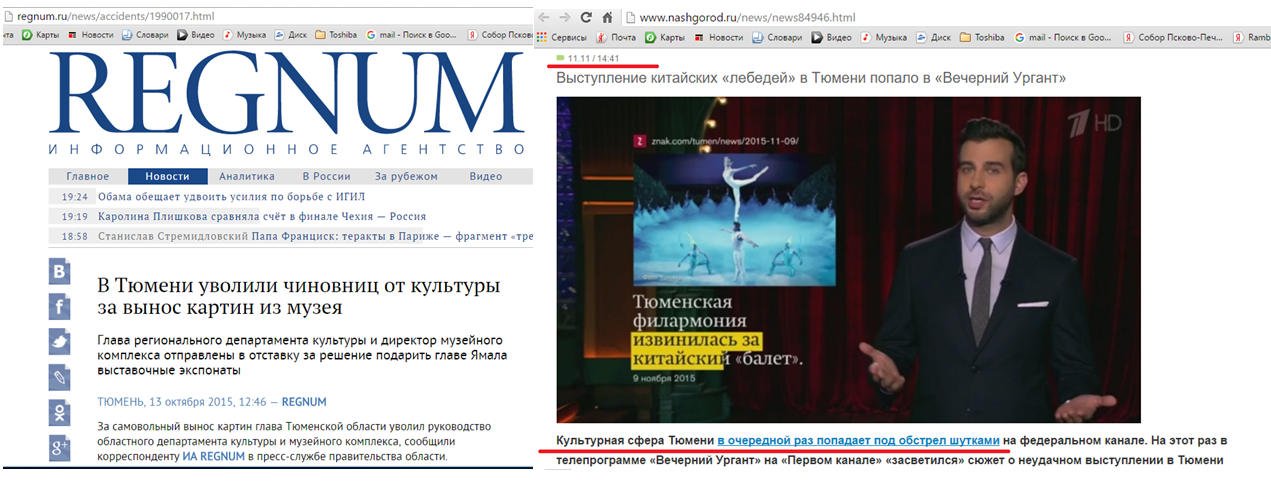Screen dimensions: 1271x497
Task: Open the mail - Поиск в Goo bookmark in the nashgorod.ru window
Action: tap(1063, 38)
